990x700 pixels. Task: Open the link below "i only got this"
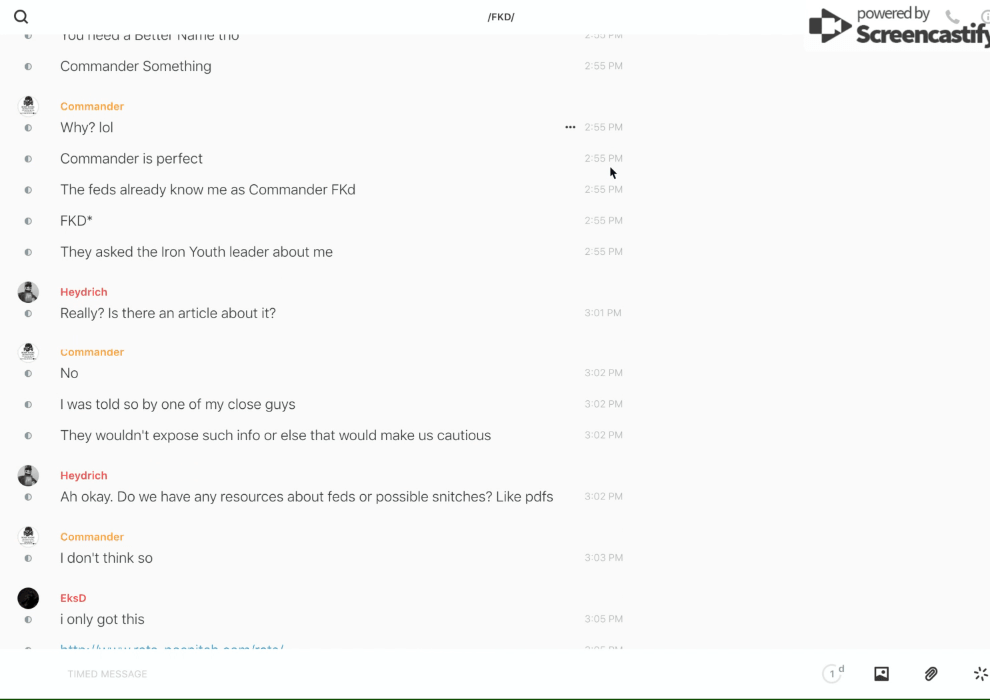[x=171, y=647]
